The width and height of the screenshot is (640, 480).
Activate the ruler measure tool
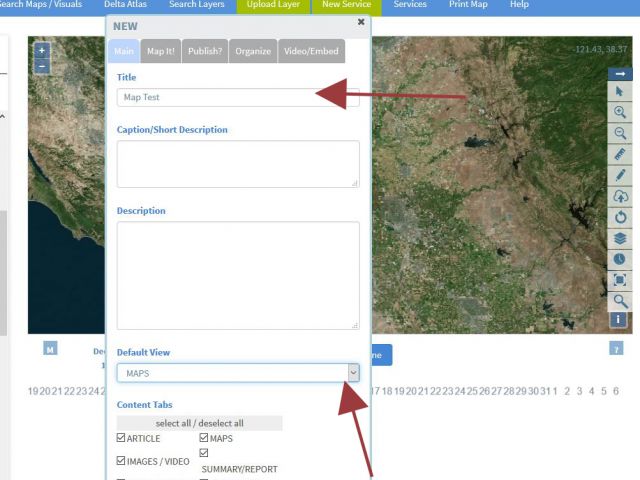click(x=620, y=155)
